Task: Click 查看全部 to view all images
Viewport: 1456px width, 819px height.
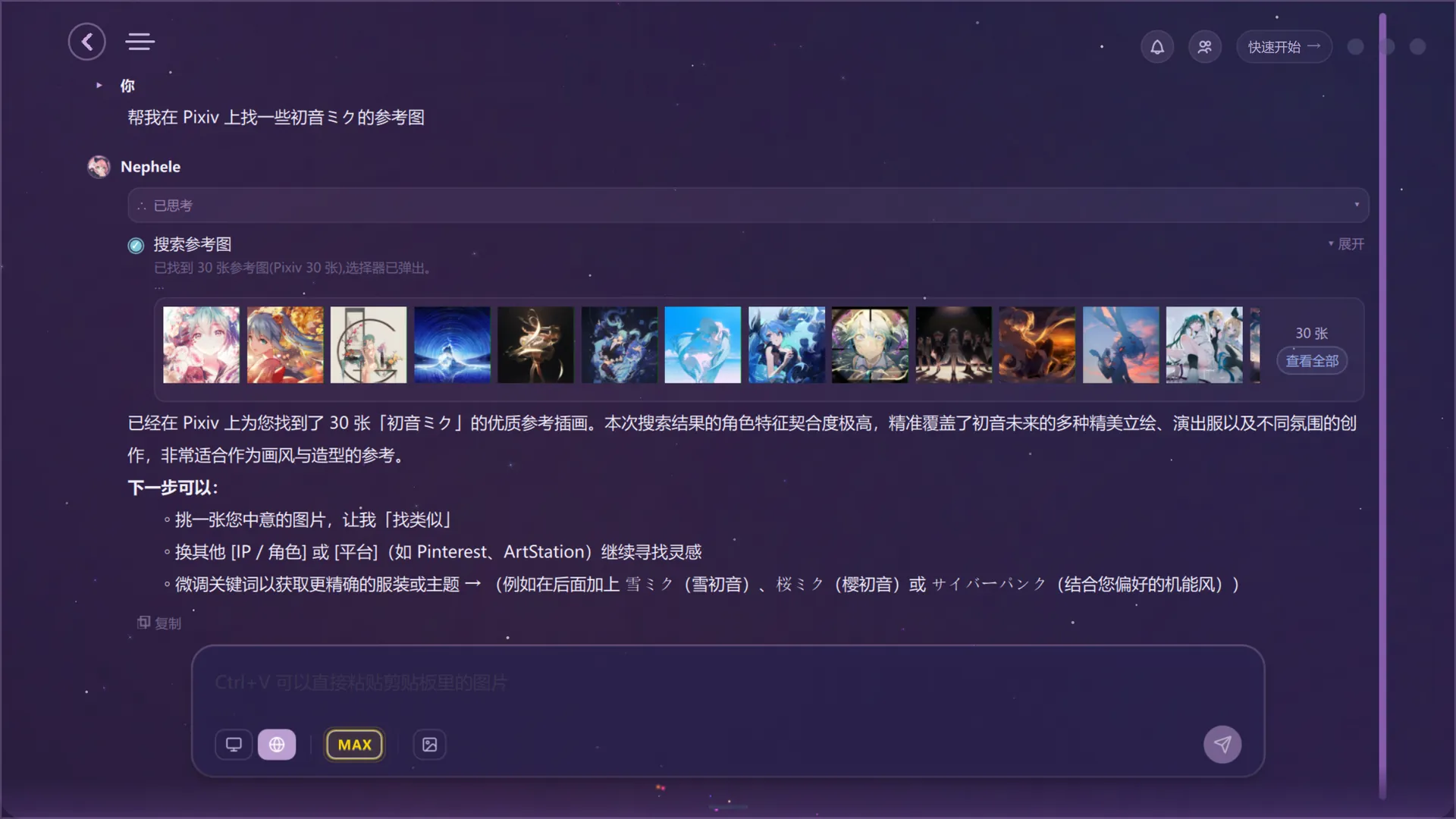Action: pyautogui.click(x=1312, y=361)
